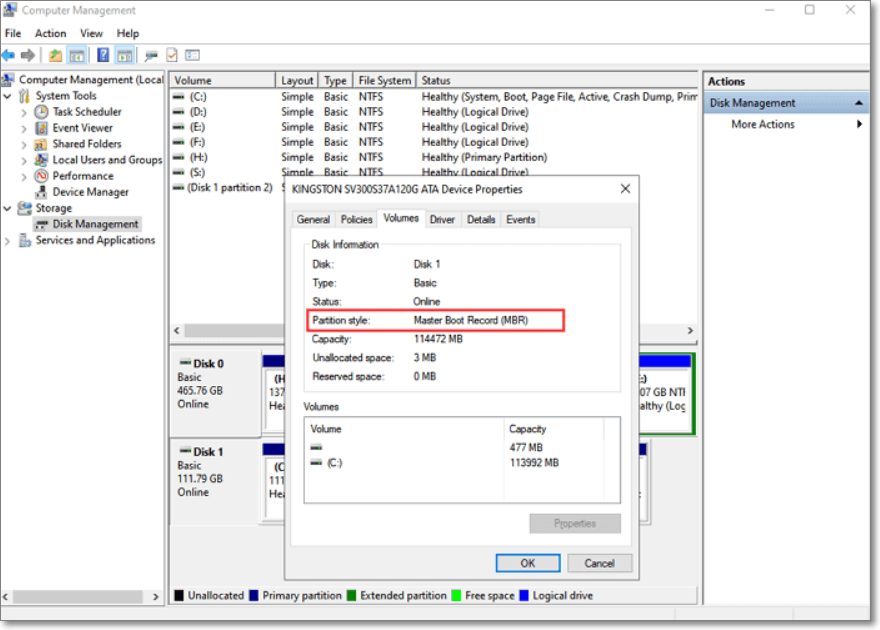Click the Cancel button

pyautogui.click(x=600, y=563)
